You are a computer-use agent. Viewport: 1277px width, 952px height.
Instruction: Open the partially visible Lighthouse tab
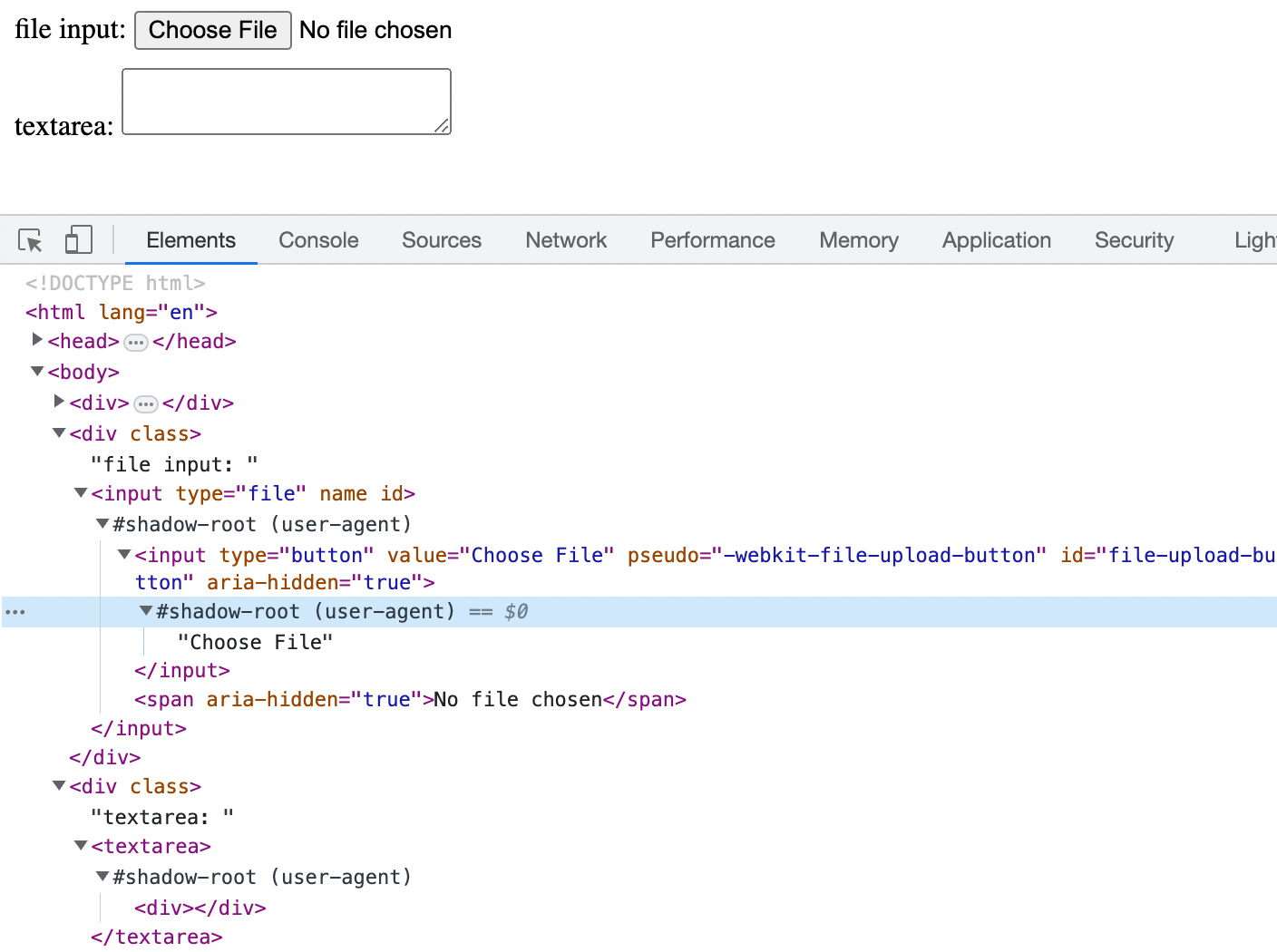click(x=1254, y=240)
